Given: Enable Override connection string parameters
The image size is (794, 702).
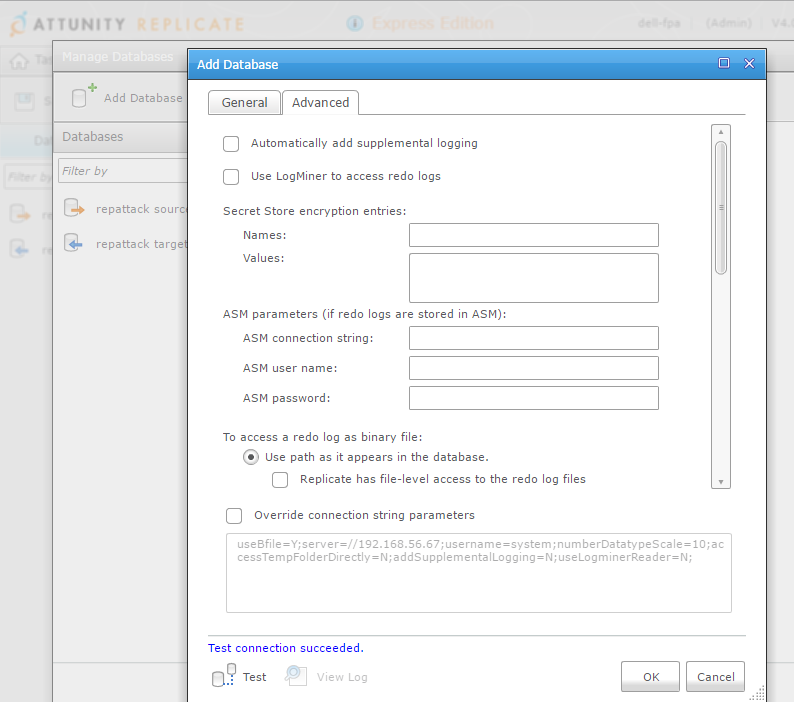Looking at the screenshot, I should pos(234,516).
